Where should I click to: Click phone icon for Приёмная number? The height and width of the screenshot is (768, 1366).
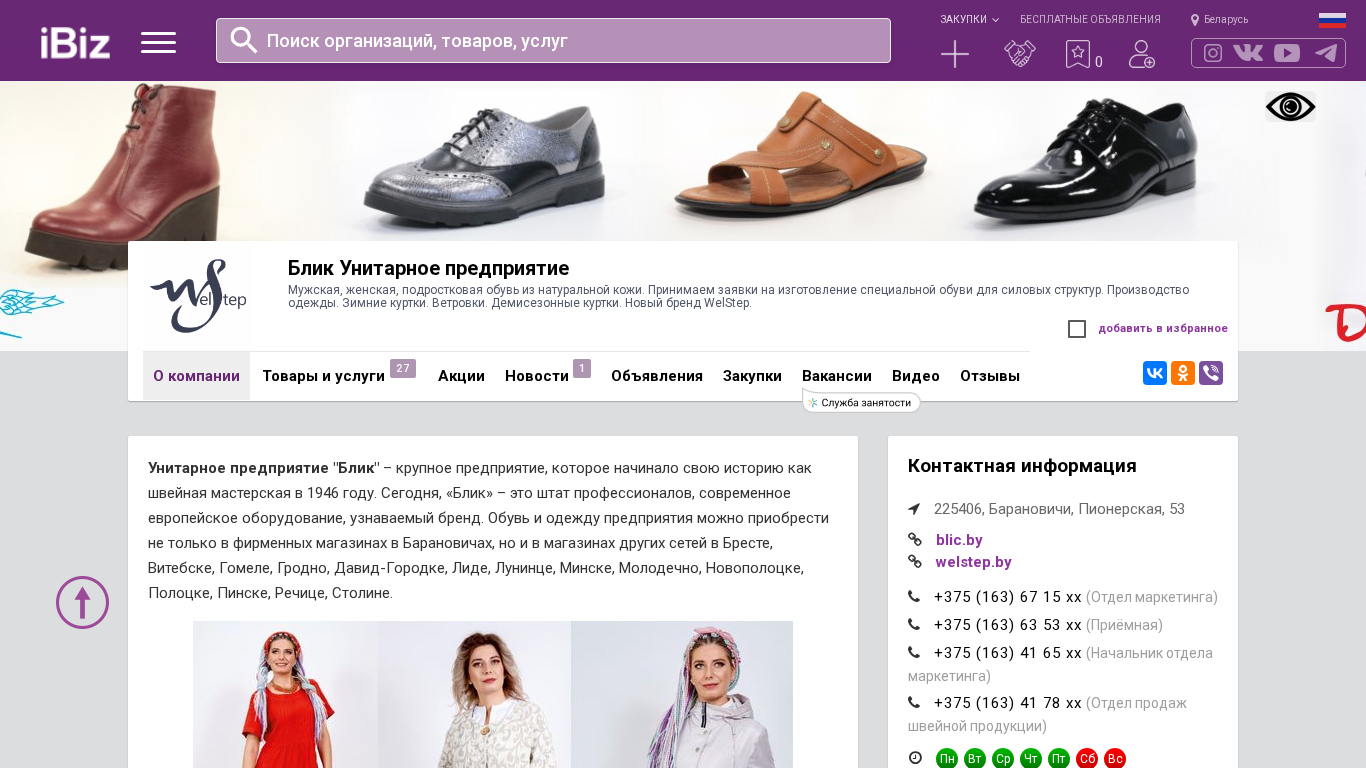click(x=914, y=625)
